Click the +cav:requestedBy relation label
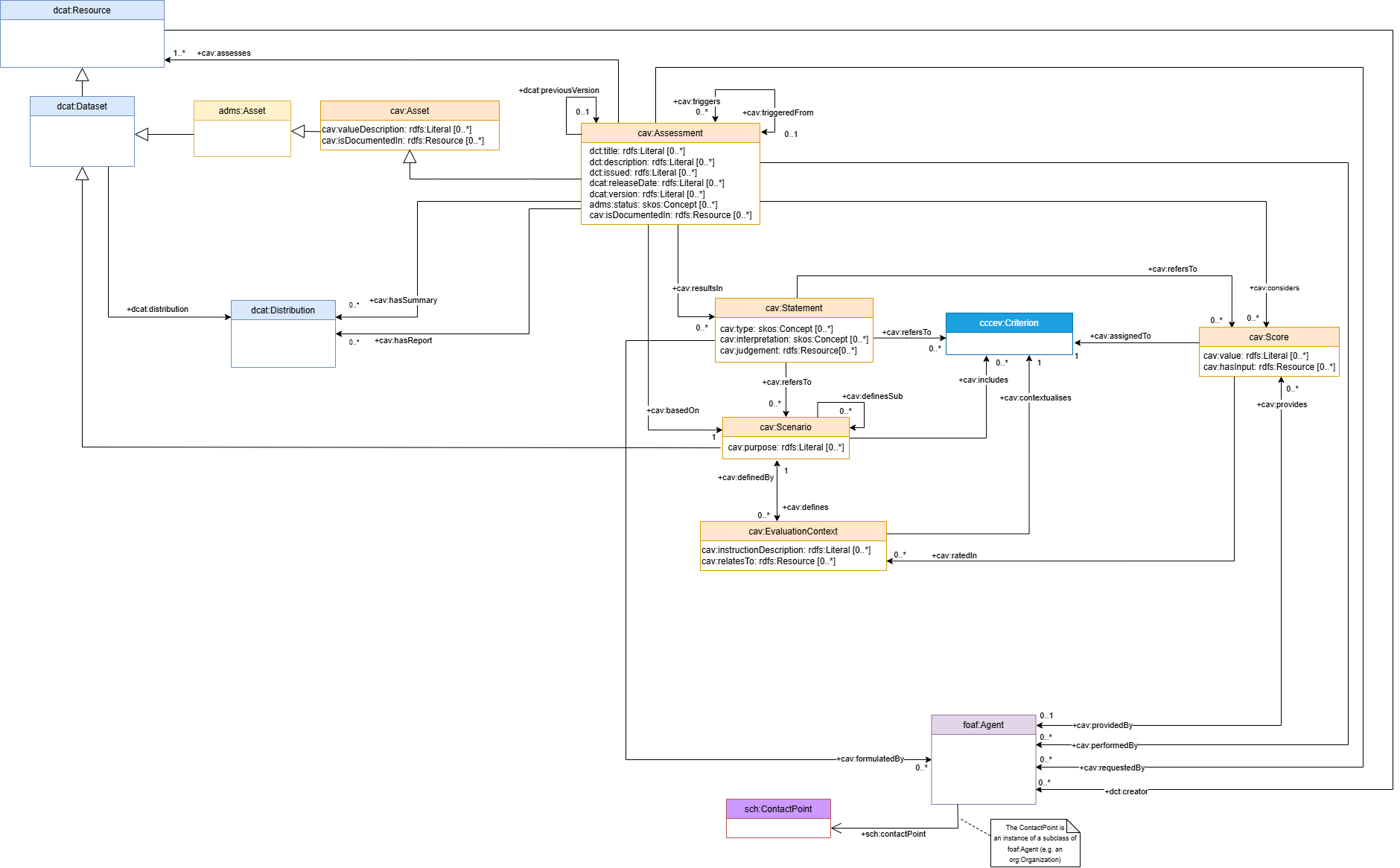The image size is (1400, 868). (1112, 768)
